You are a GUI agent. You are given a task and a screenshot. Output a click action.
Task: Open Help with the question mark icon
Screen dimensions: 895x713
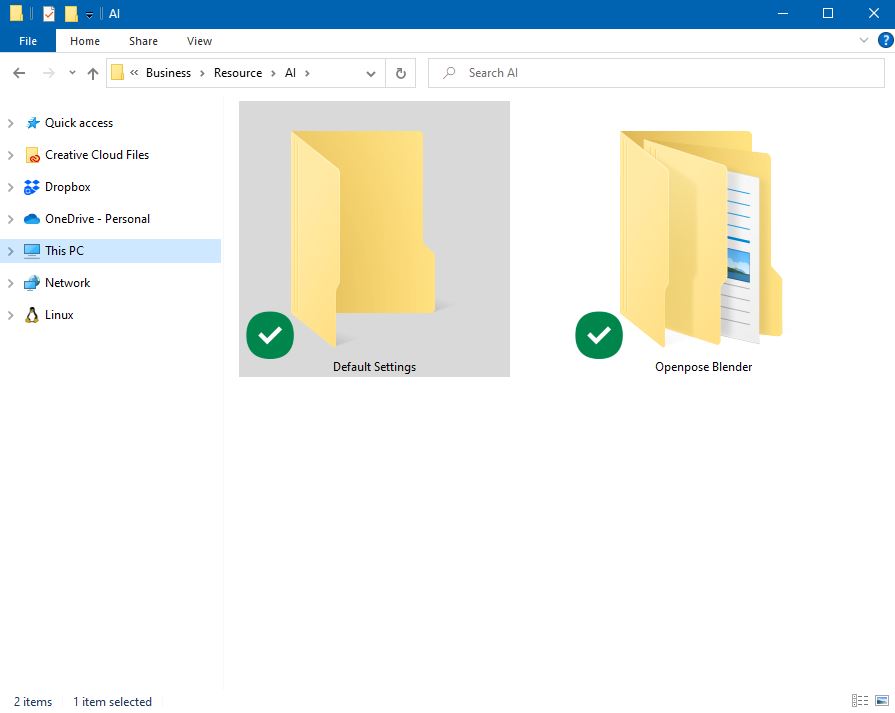885,40
